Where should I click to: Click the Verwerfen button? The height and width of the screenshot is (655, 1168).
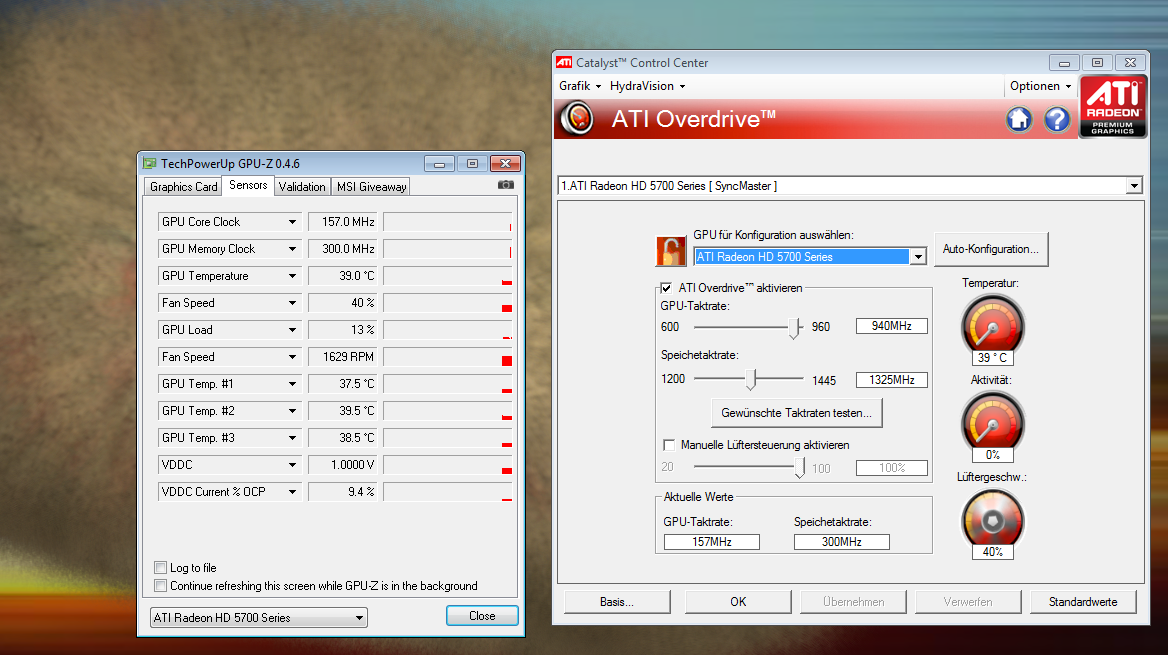tap(968, 602)
